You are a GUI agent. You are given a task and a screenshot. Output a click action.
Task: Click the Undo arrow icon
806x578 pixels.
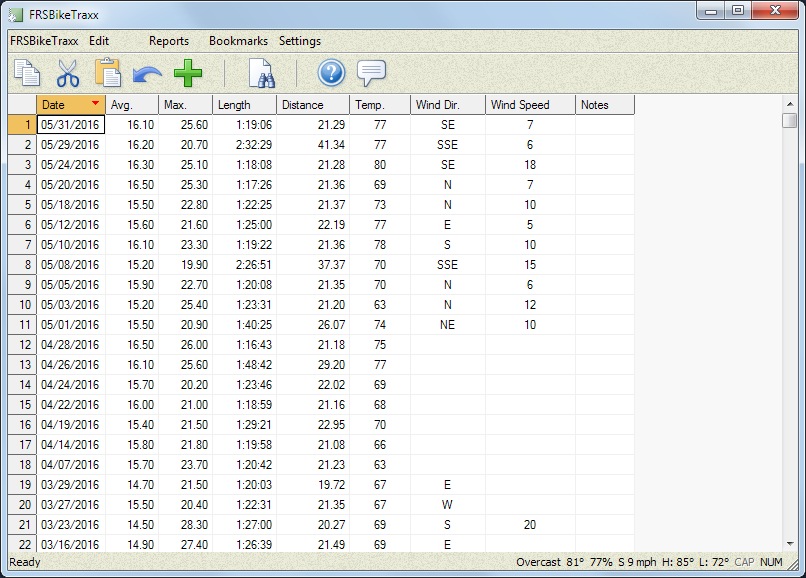[x=148, y=74]
